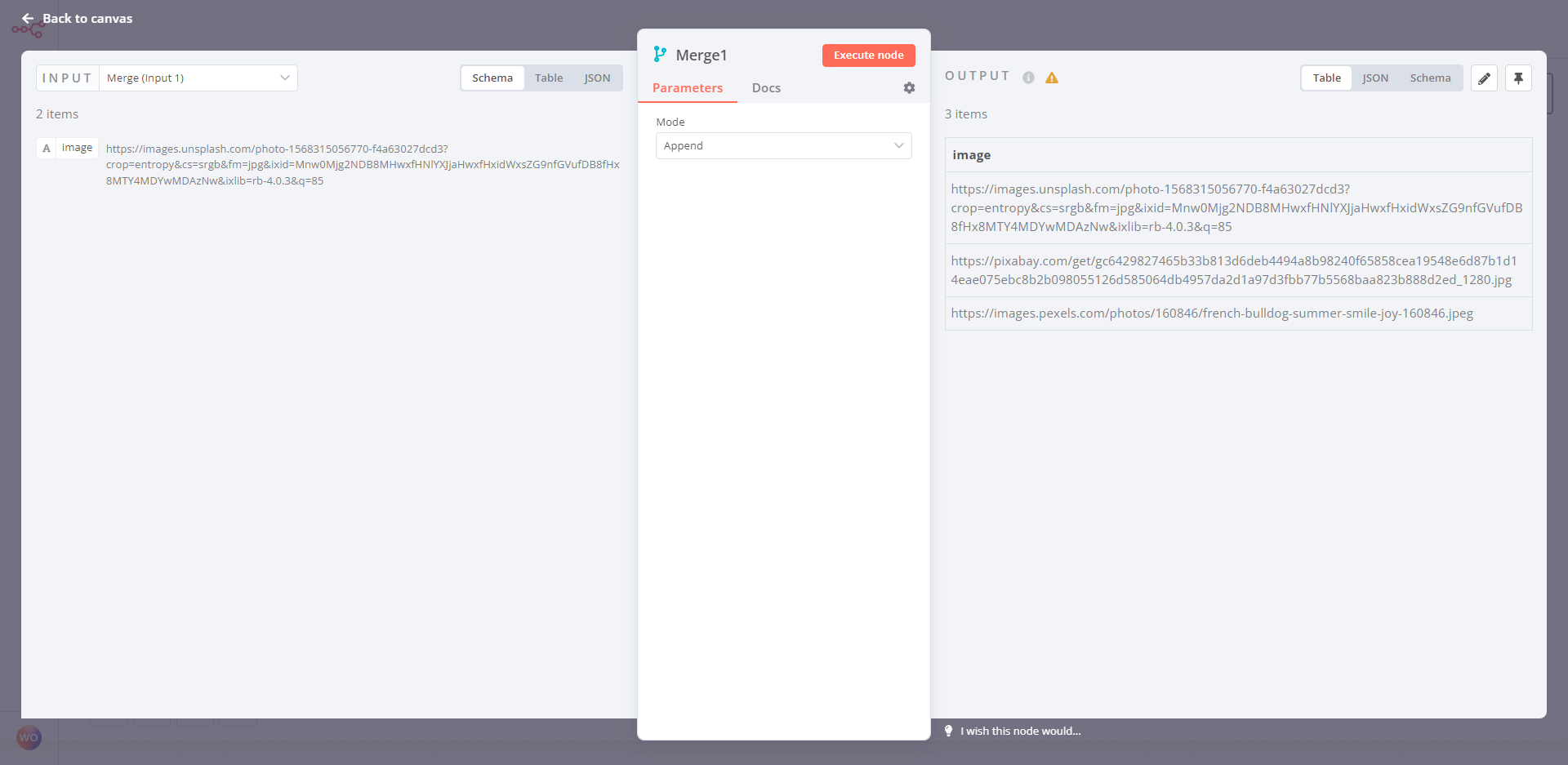The width and height of the screenshot is (1568, 765).
Task: Click the Execute node button
Action: 868,55
